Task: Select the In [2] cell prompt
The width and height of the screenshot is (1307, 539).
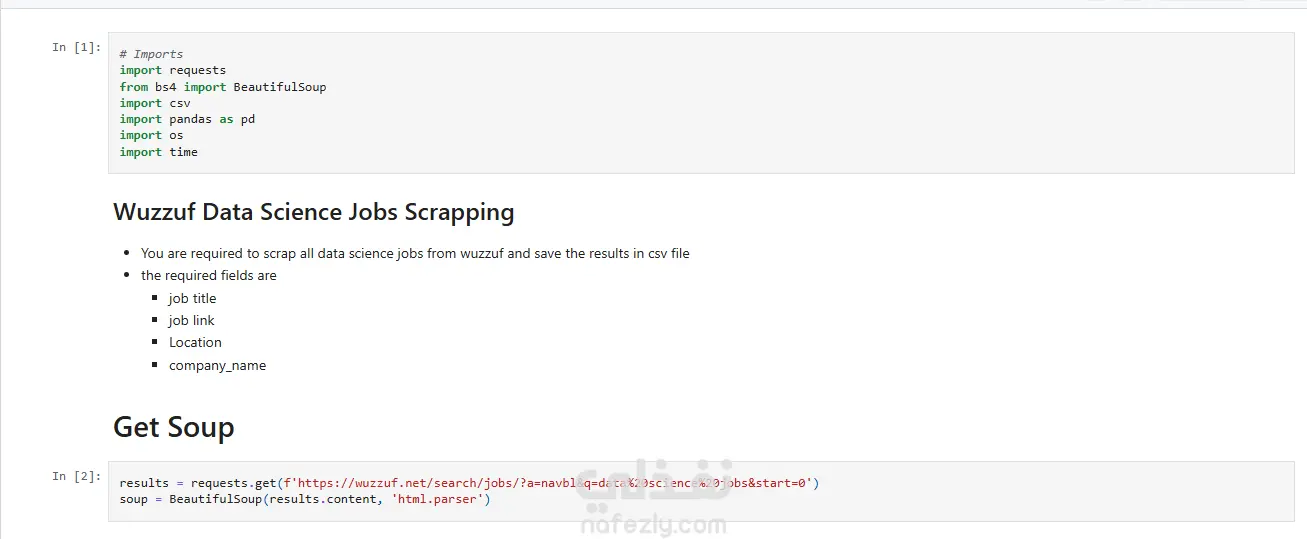Action: (76, 476)
